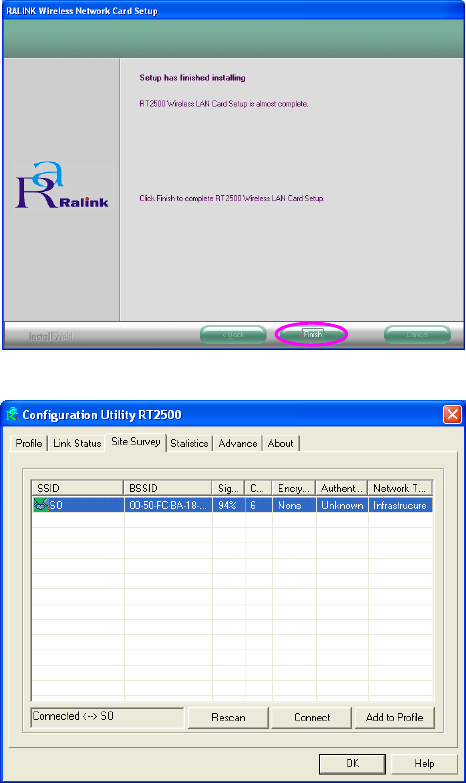Open the Statistics tab
The image size is (466, 783).
click(189, 443)
